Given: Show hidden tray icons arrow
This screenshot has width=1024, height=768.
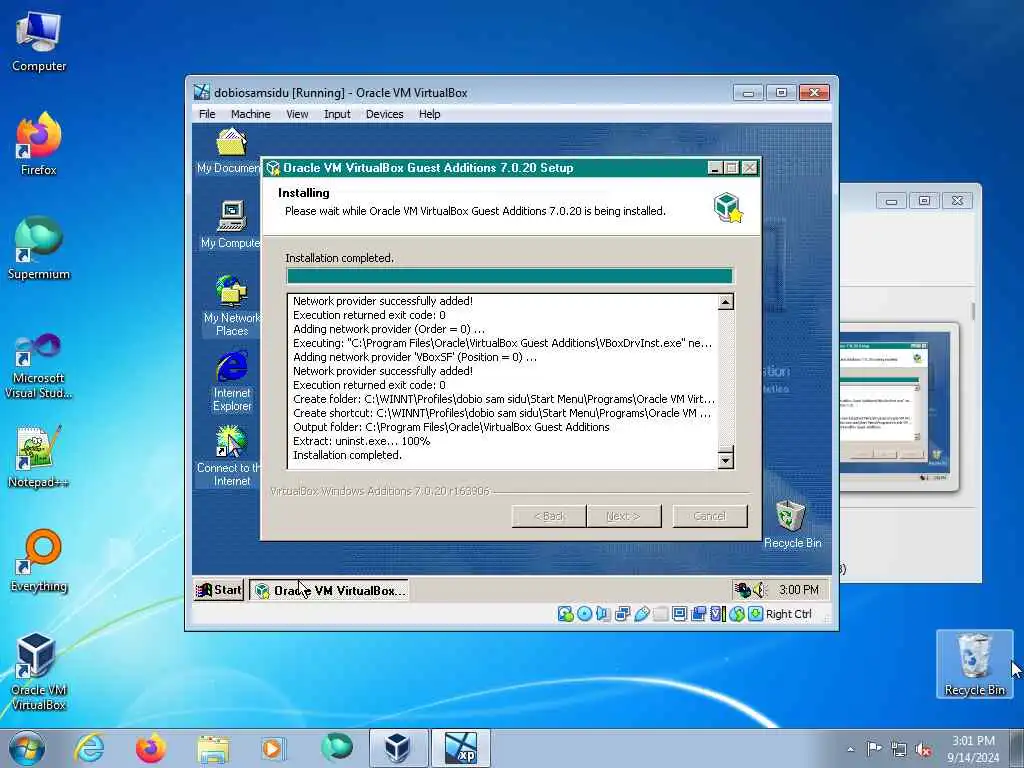Looking at the screenshot, I should 850,749.
